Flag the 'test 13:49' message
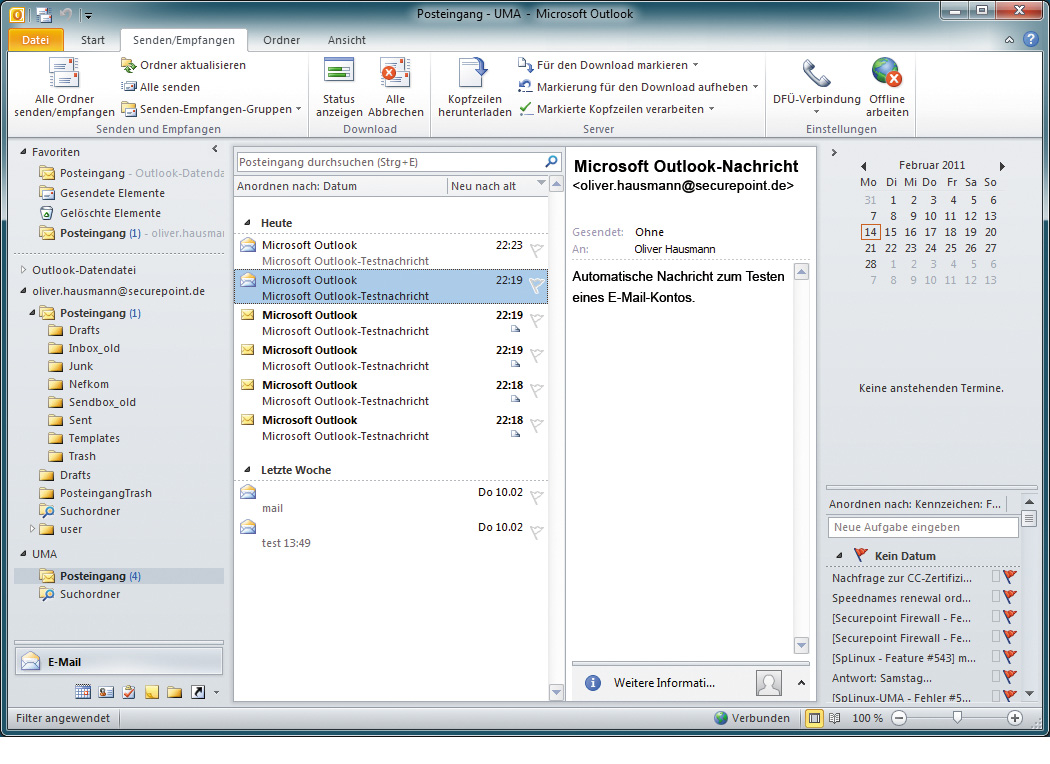Viewport: 1050px width, 764px height. tap(536, 532)
